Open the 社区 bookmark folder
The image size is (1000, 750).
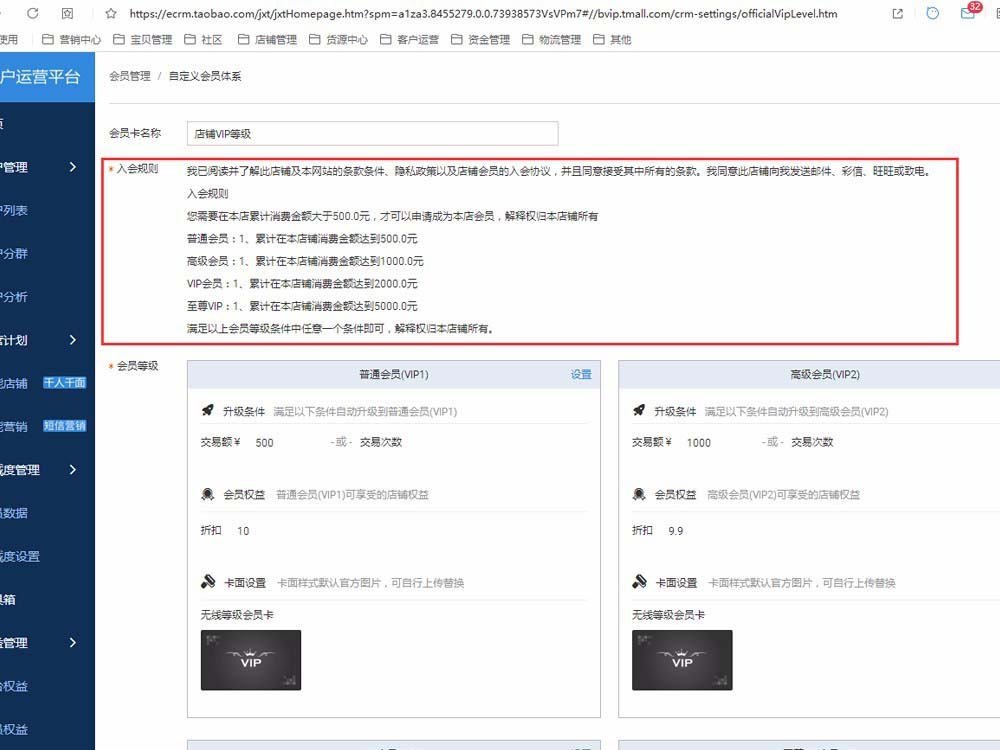pyautogui.click(x=203, y=40)
